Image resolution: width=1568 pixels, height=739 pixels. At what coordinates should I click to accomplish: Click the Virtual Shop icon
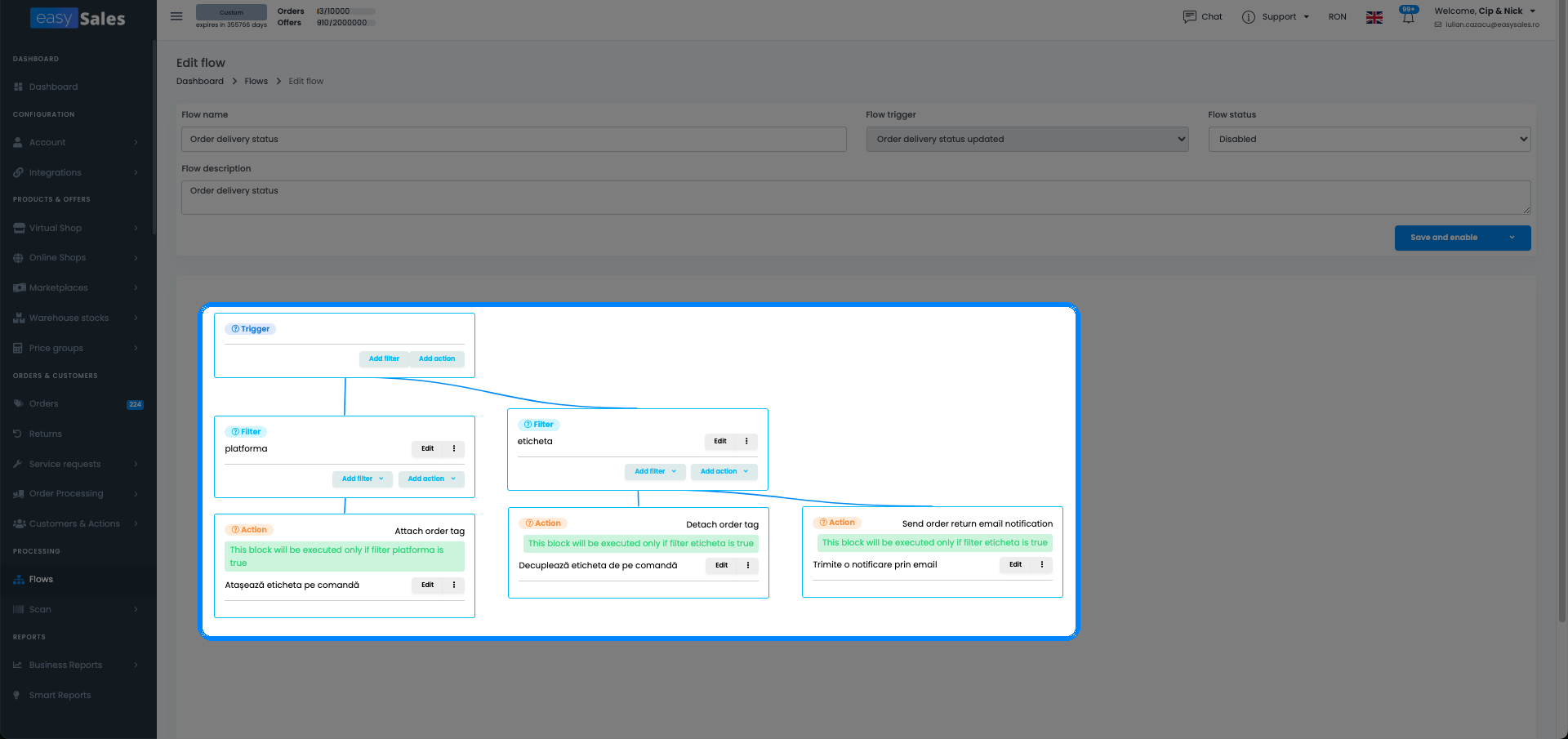pyautogui.click(x=19, y=228)
